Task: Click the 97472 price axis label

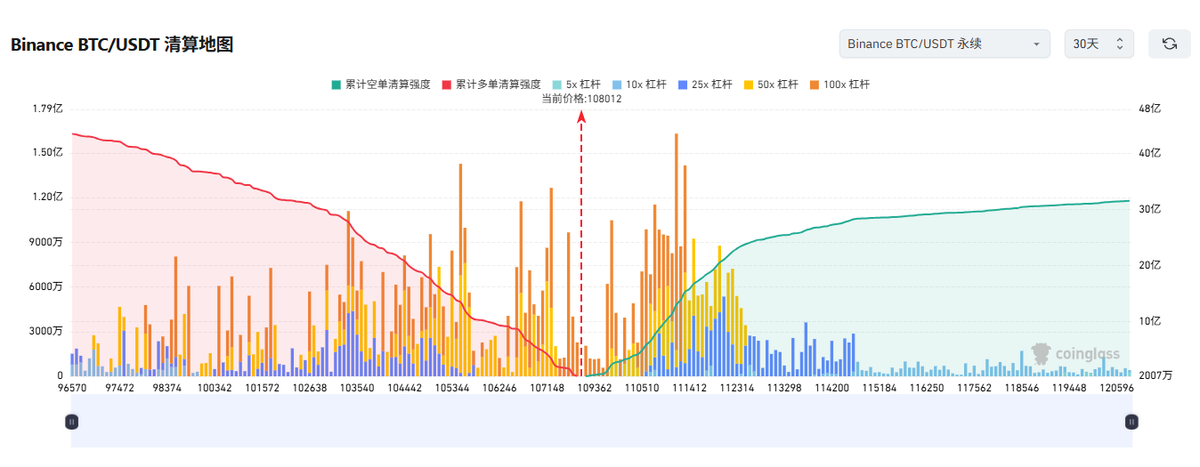Action: [120, 388]
